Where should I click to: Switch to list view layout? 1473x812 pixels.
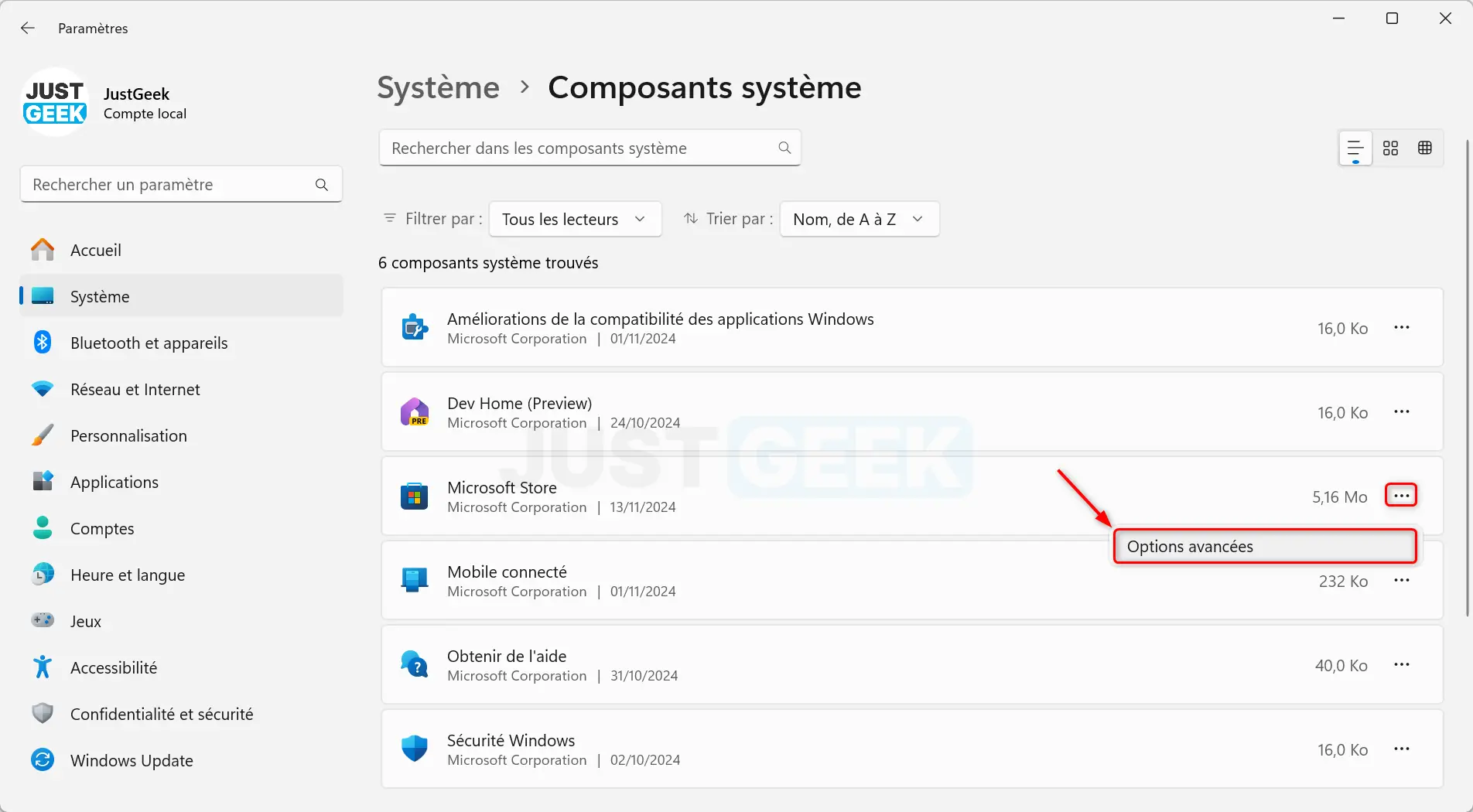pyautogui.click(x=1355, y=148)
